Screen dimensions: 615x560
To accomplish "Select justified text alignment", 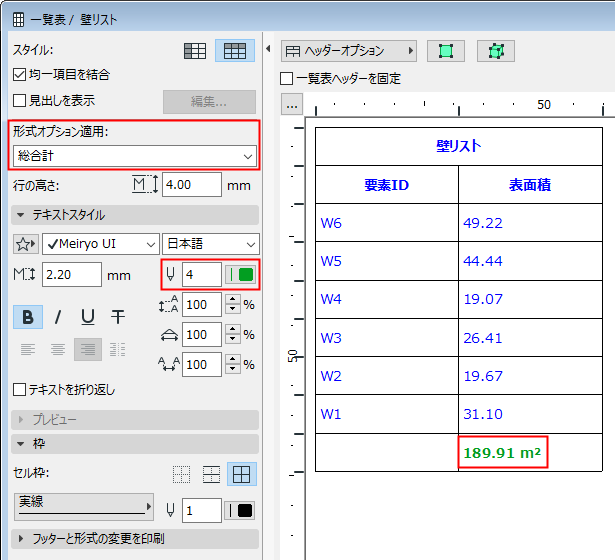I will coord(118,349).
